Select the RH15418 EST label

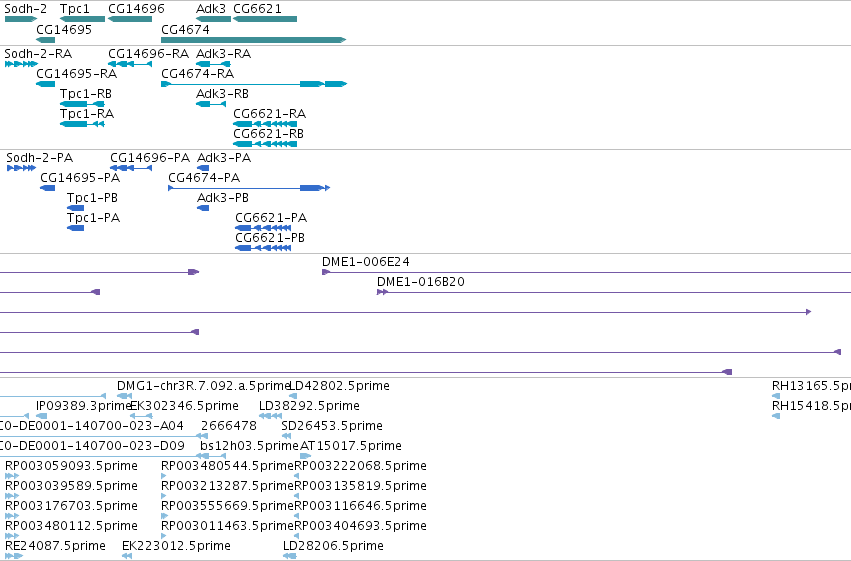pyautogui.click(x=811, y=406)
